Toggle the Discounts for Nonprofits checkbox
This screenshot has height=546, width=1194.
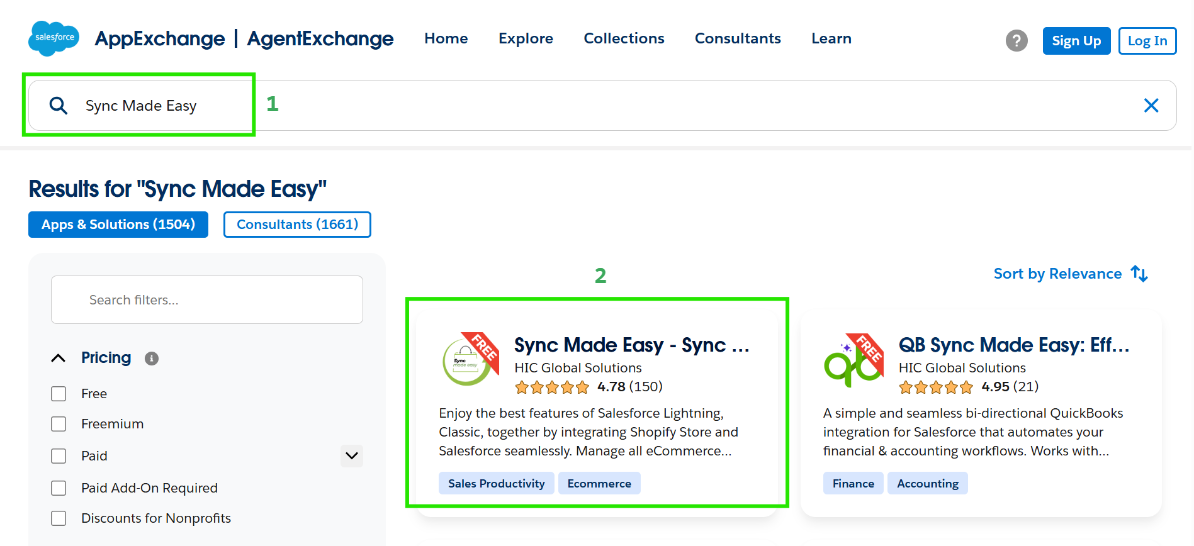[x=59, y=519]
